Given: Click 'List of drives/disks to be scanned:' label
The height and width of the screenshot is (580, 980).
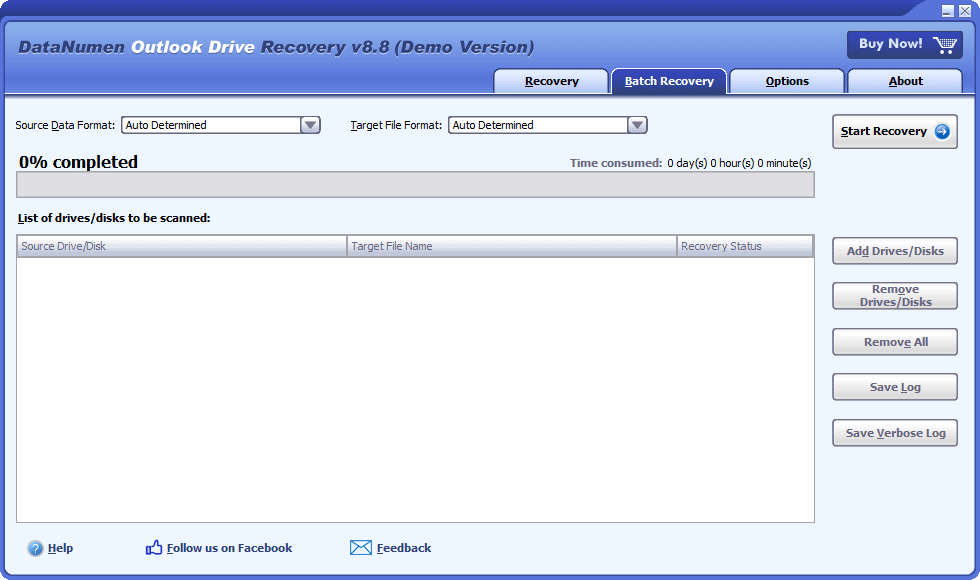Looking at the screenshot, I should coord(114,218).
